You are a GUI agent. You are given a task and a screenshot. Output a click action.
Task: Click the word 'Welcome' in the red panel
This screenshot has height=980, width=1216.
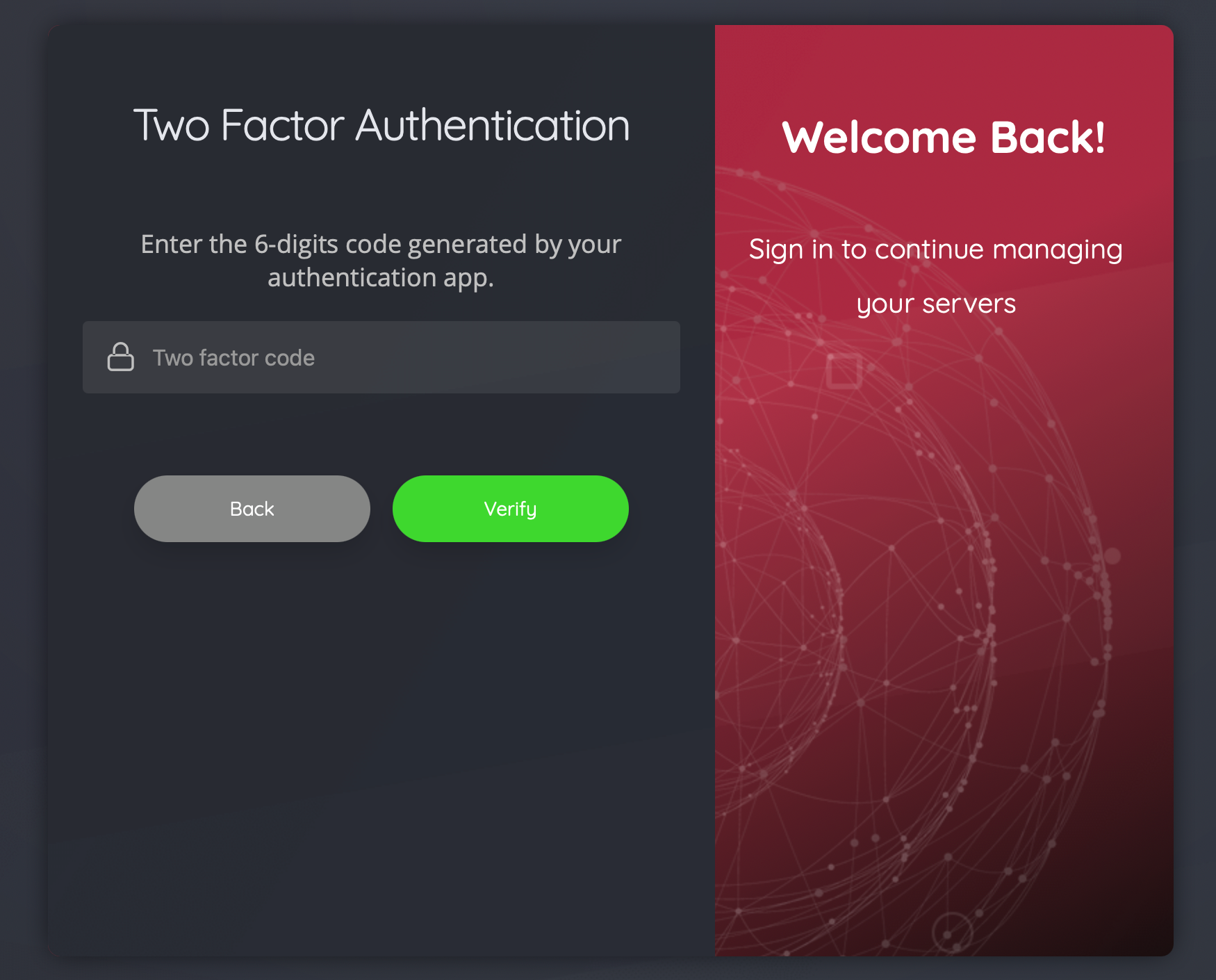879,137
